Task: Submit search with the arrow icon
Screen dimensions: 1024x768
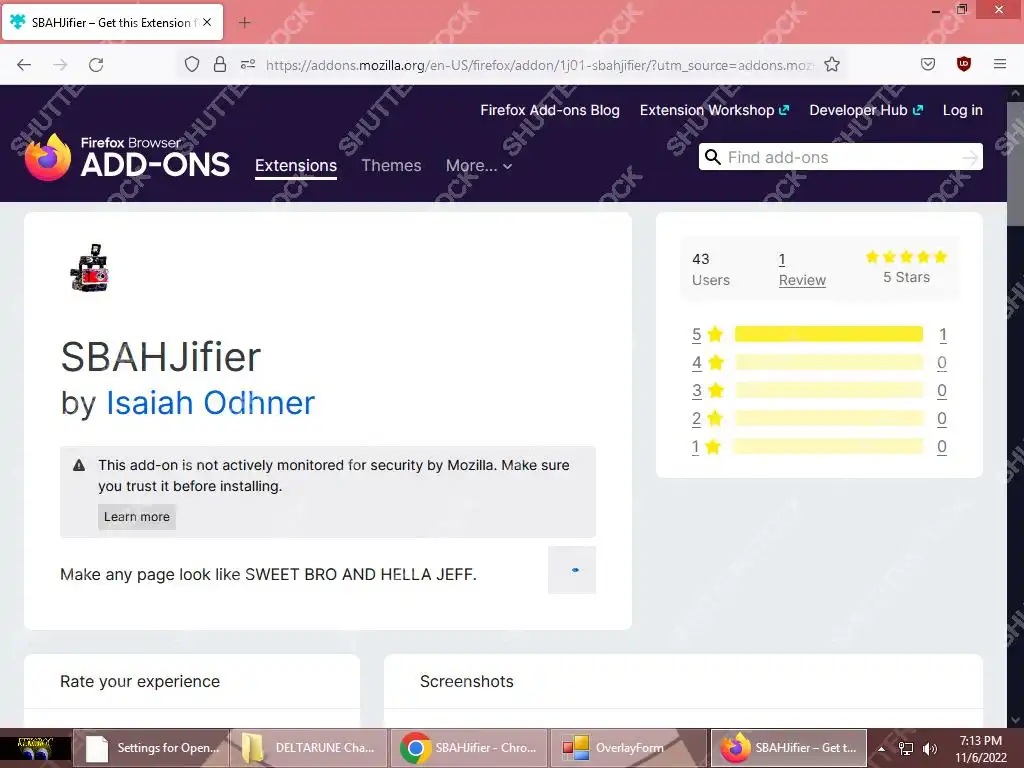Action: [970, 157]
